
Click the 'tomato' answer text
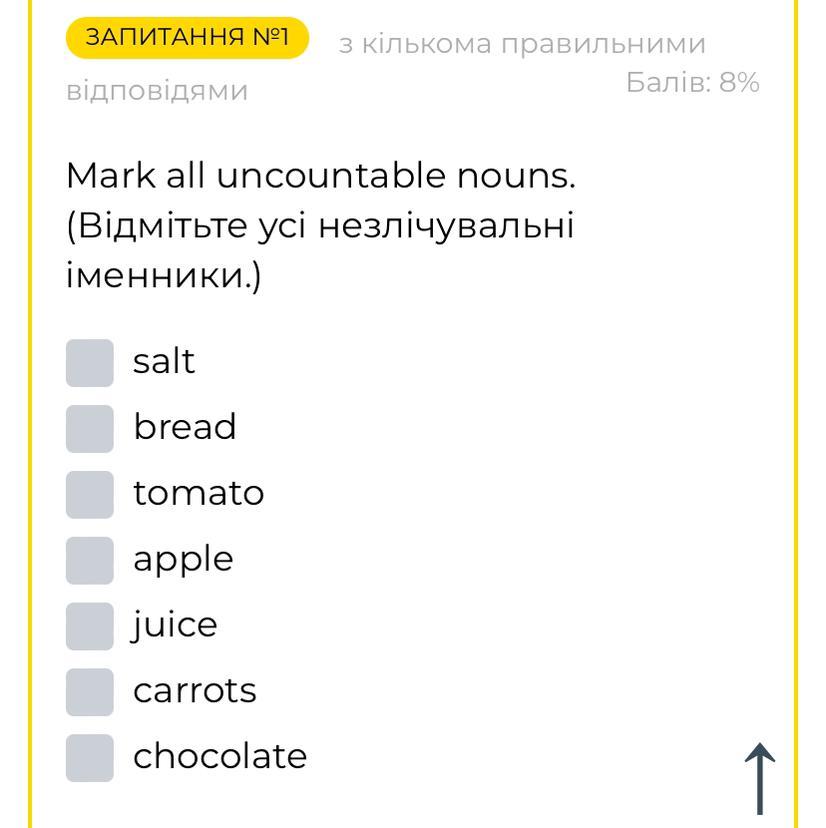(x=198, y=493)
